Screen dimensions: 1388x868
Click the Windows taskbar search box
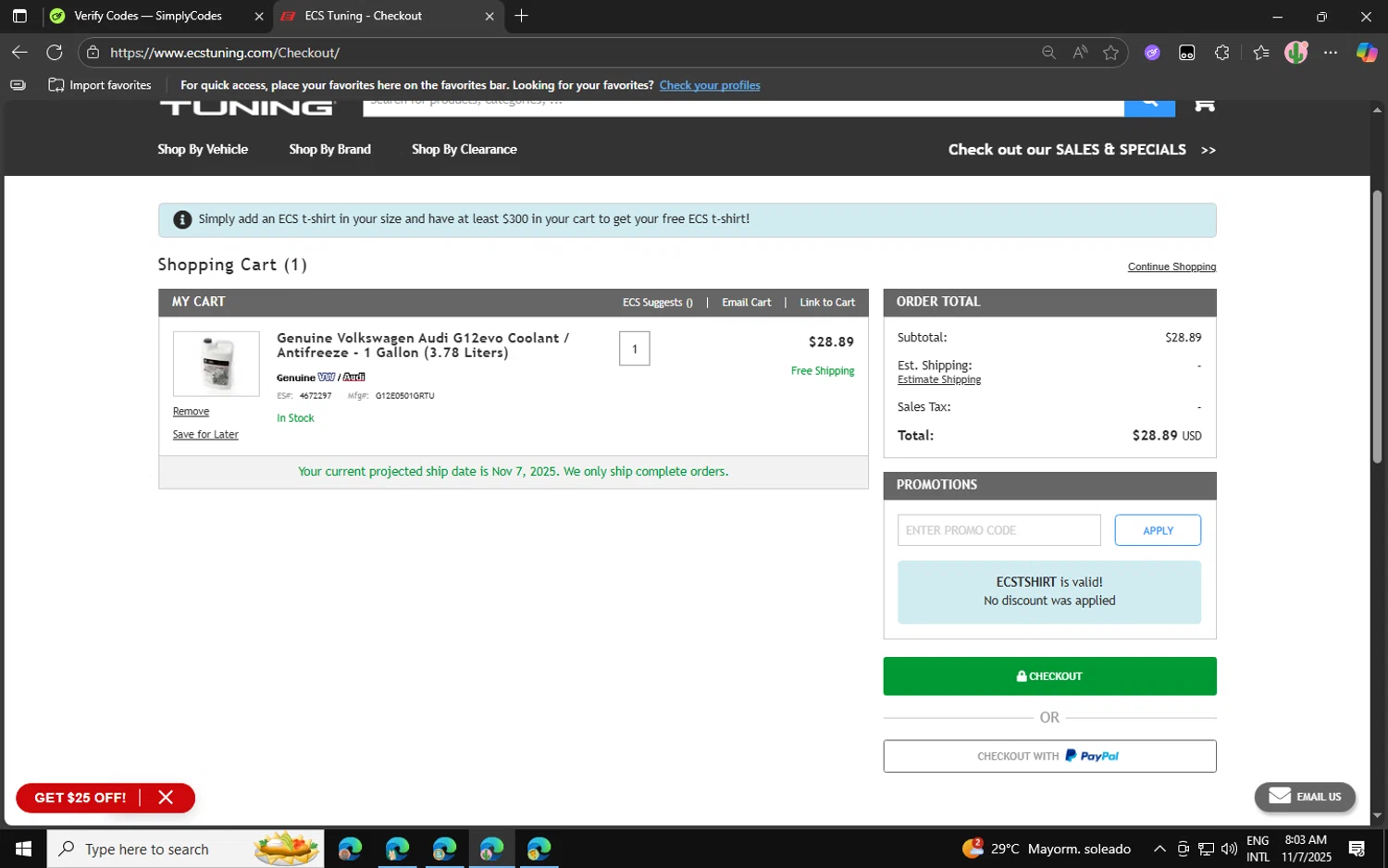click(x=185, y=849)
